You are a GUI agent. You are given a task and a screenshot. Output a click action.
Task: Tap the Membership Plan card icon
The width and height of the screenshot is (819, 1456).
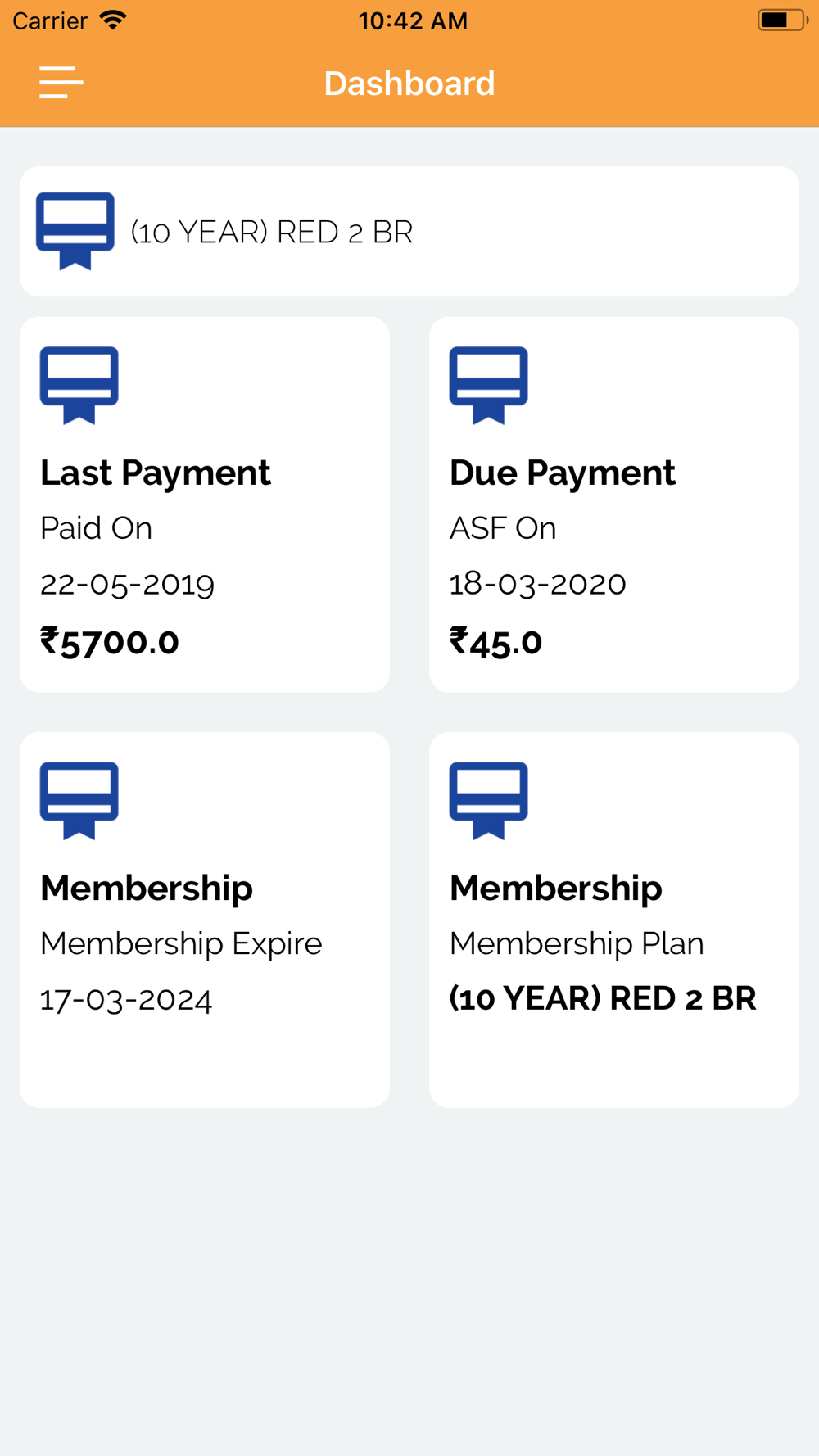click(489, 801)
